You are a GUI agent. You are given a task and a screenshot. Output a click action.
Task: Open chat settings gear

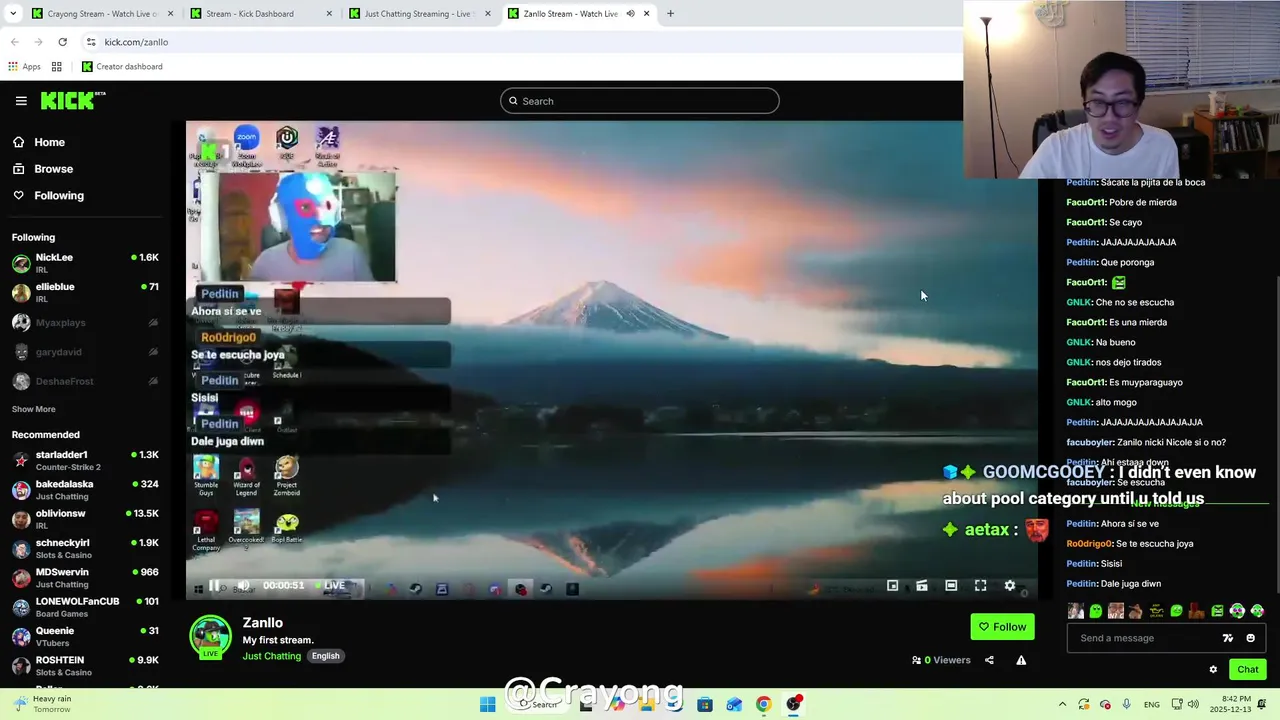(1213, 670)
